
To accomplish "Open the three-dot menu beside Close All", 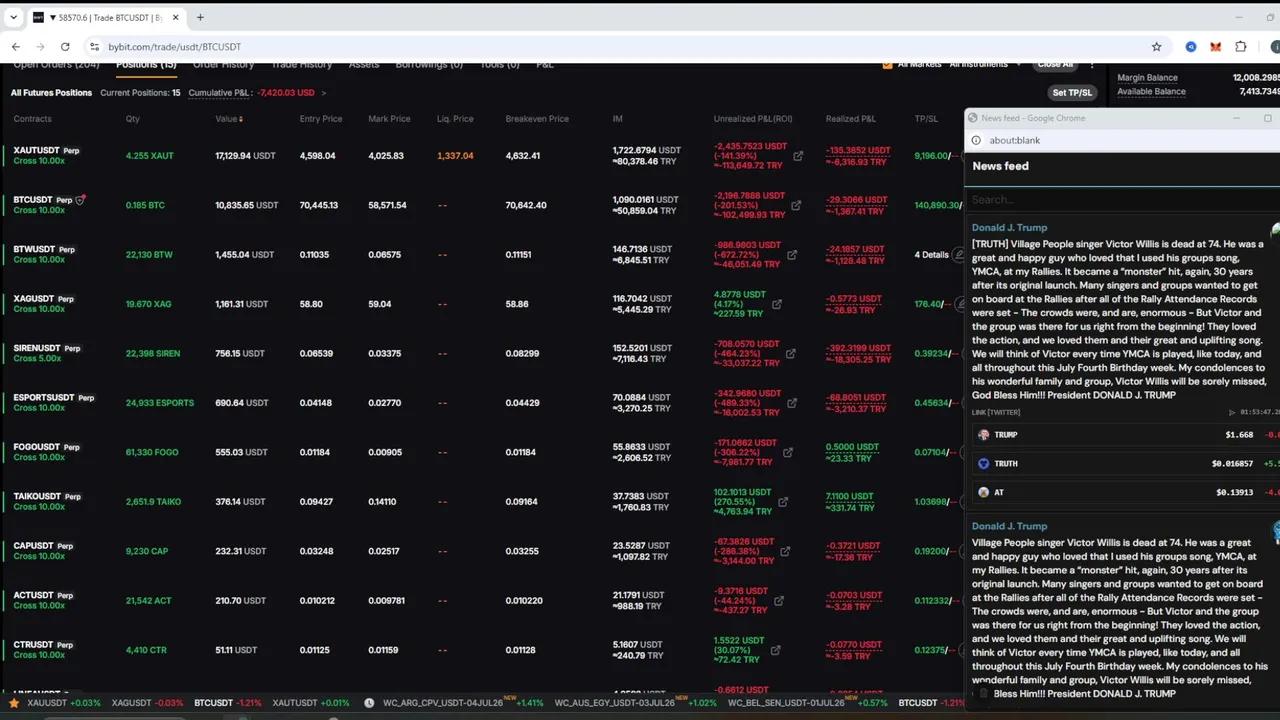I will (x=1092, y=65).
